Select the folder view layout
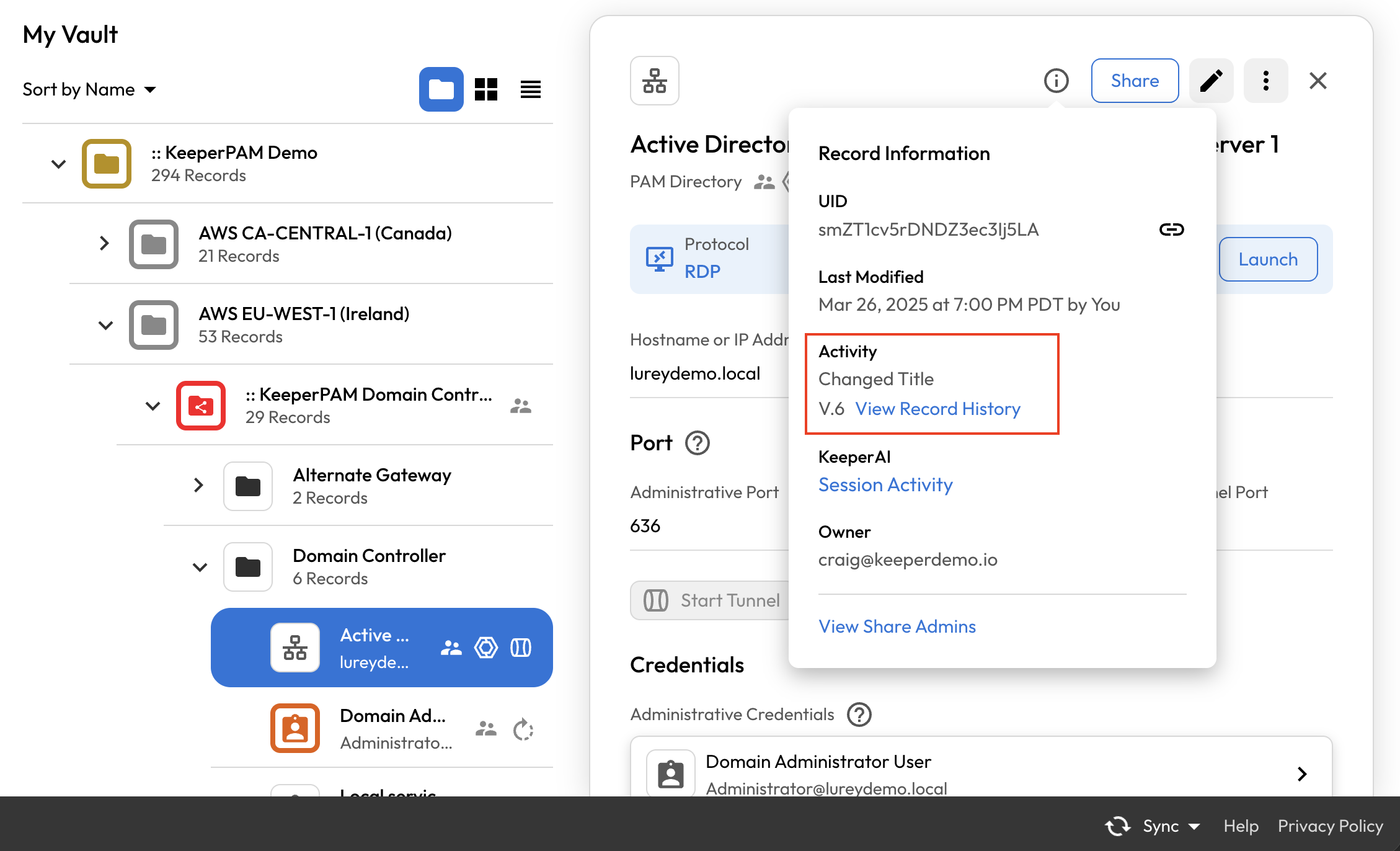 [x=441, y=89]
